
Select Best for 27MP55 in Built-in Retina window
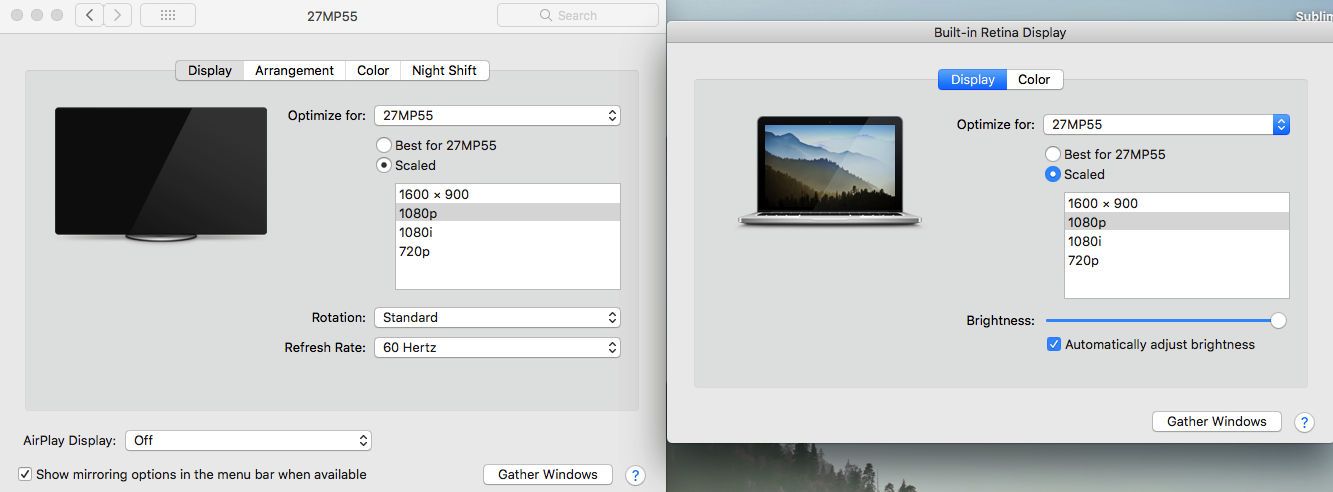(x=1053, y=154)
